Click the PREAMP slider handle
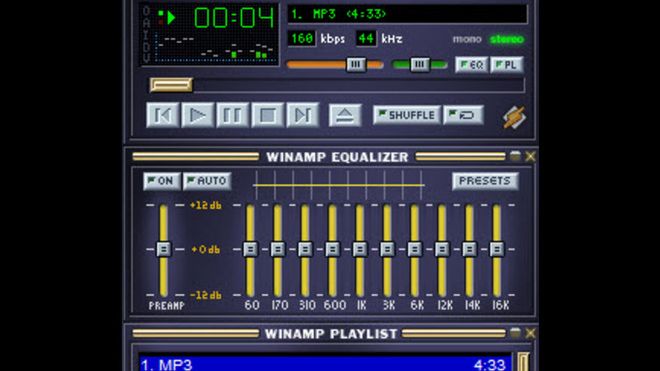Screen dimensions: 660x371 coord(164,249)
